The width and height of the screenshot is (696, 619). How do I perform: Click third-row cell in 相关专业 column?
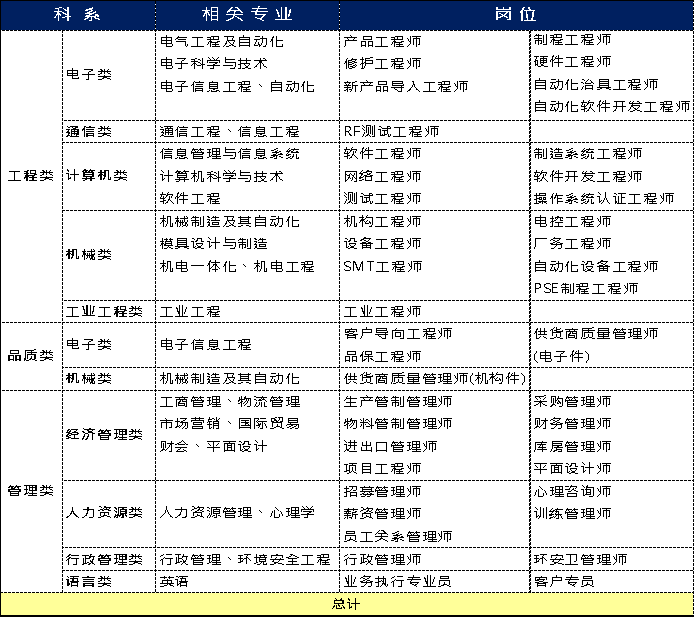coord(247,176)
